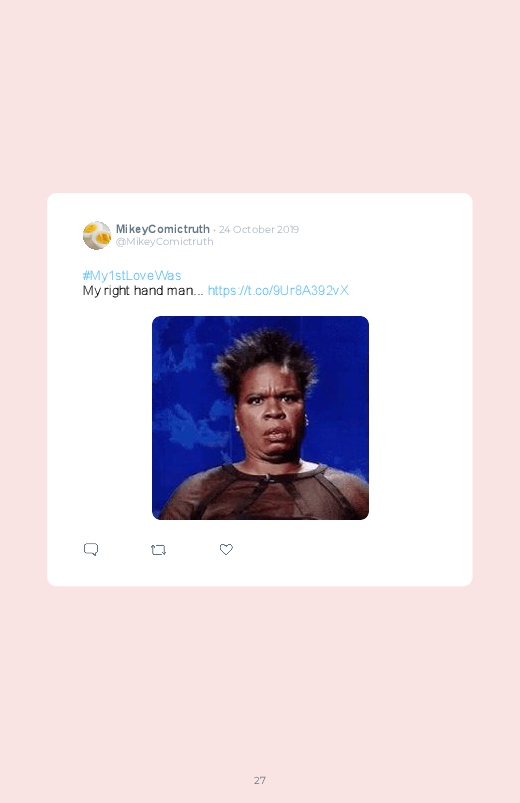Image resolution: width=520 pixels, height=803 pixels.
Task: Click the sheer brown top in the GIF
Action: coord(266,494)
